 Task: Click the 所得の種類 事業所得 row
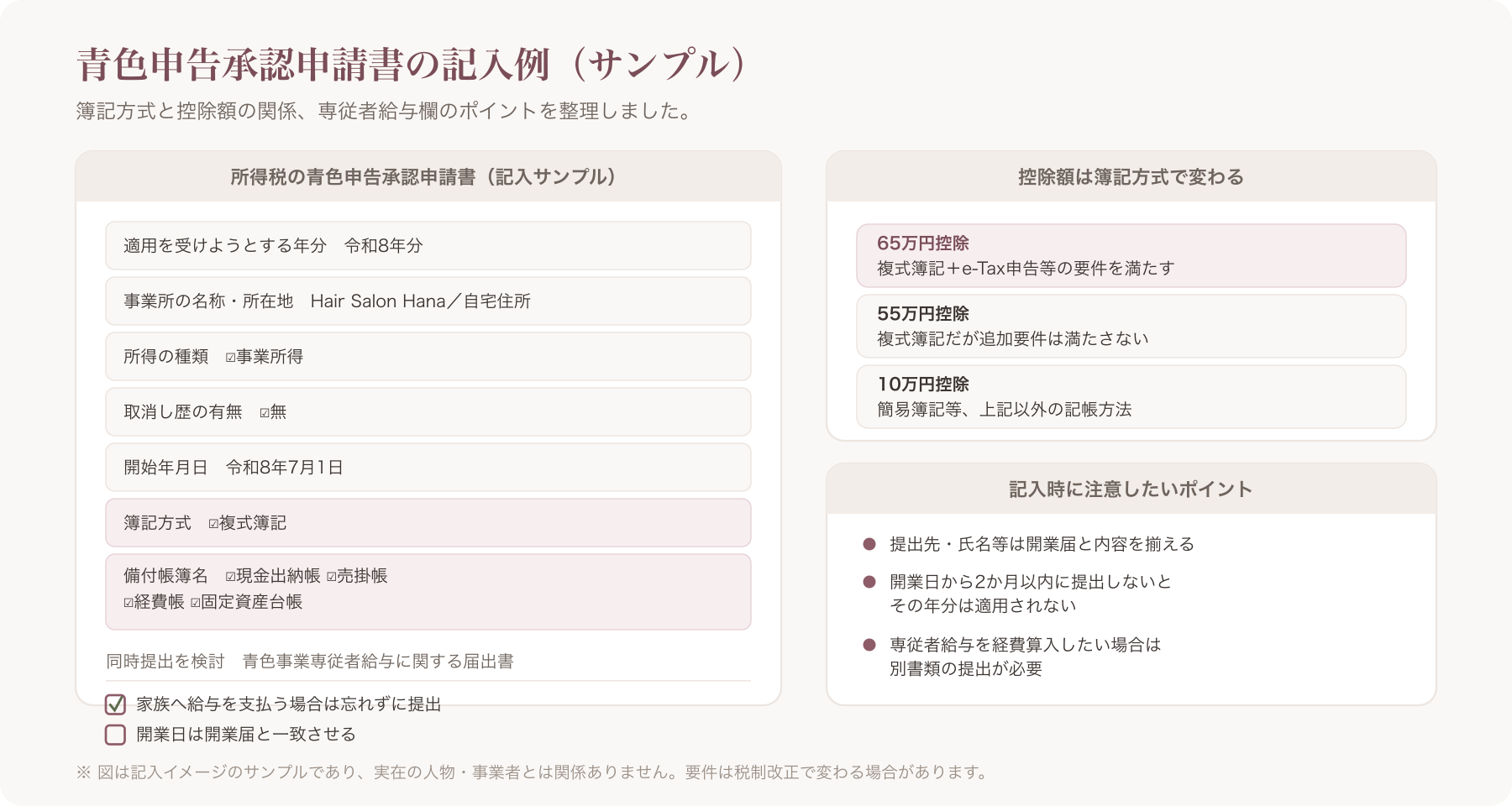pyautogui.click(x=428, y=356)
